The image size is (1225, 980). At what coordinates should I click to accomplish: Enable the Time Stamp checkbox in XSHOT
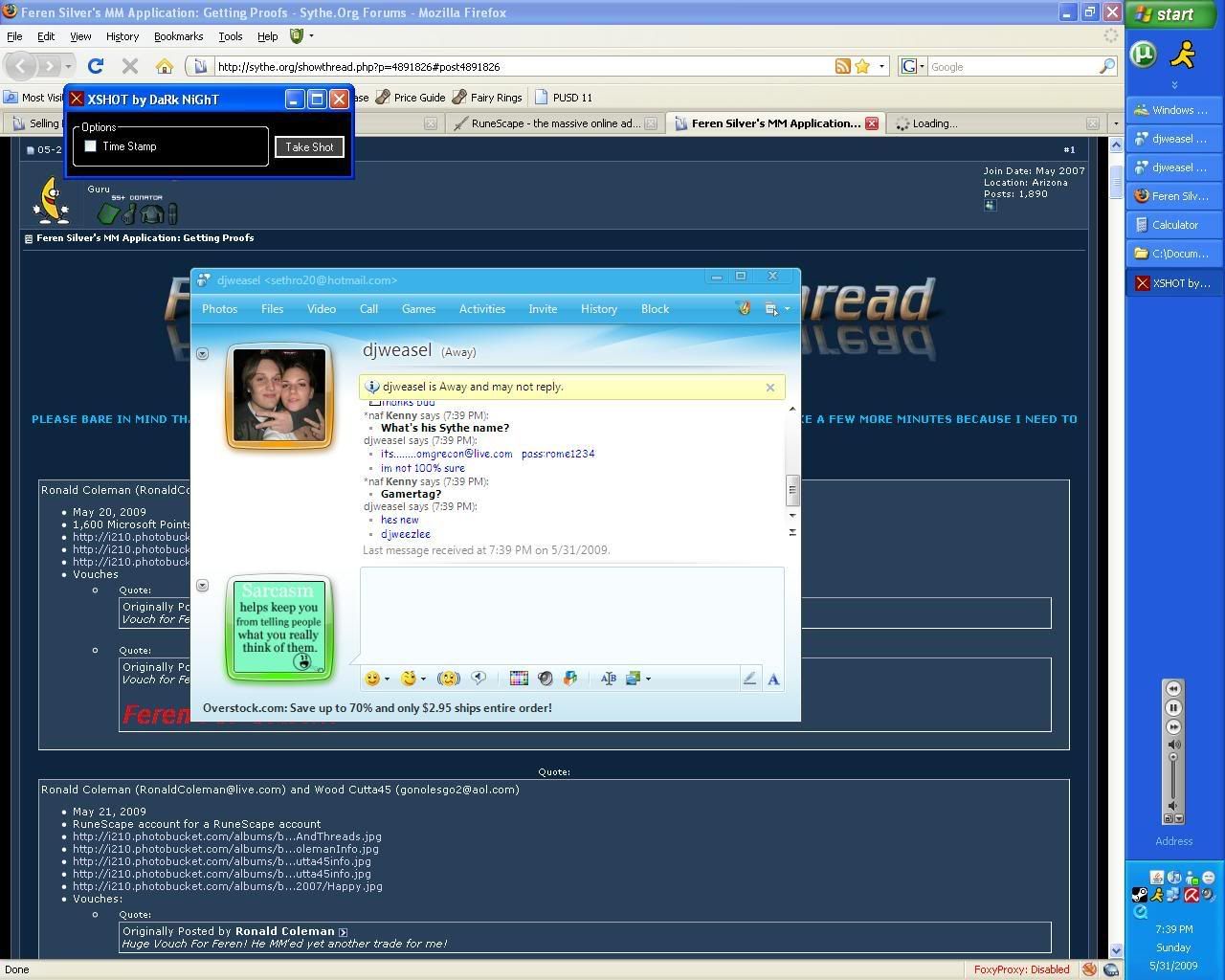[91, 146]
